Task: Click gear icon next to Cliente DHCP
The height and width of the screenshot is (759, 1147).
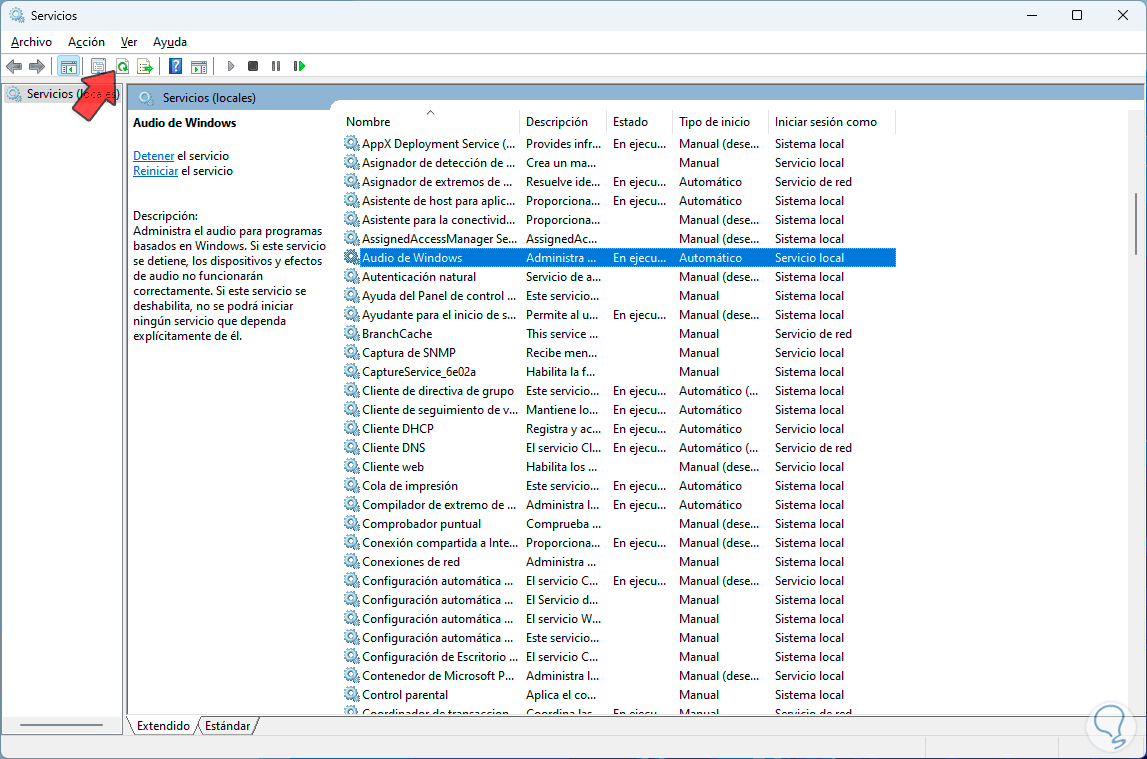Action: [352, 428]
